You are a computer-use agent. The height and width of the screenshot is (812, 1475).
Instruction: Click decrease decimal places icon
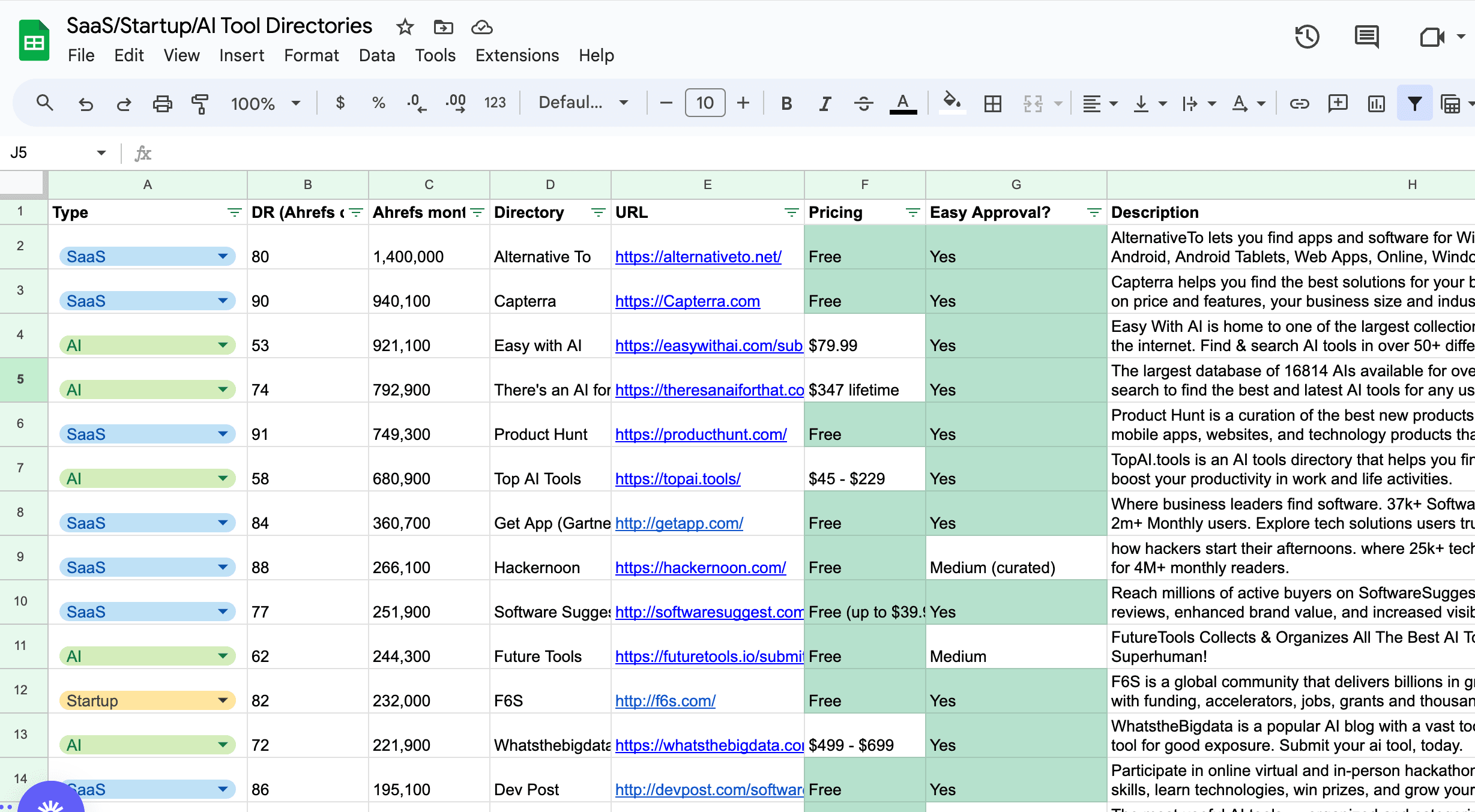[x=417, y=103]
